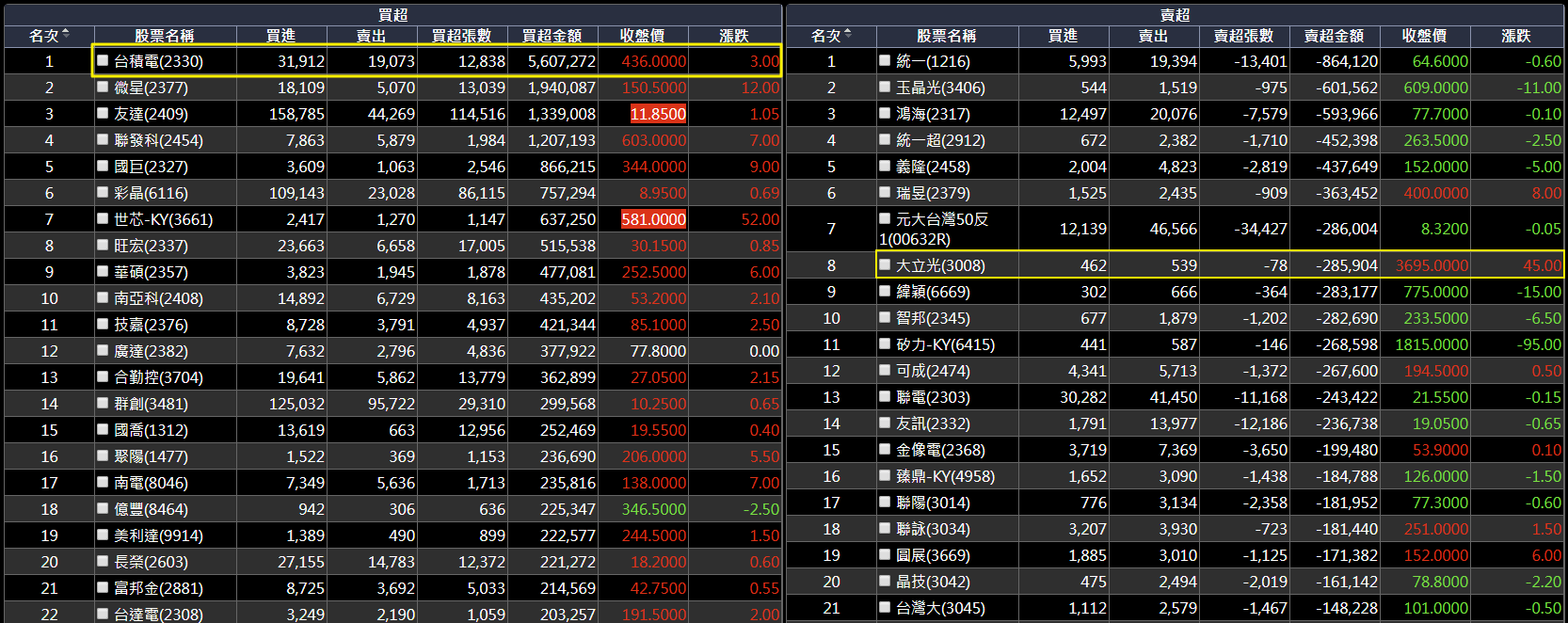Click stock name 世芯-KY(3661)
This screenshot has height=623, width=1568.
[x=163, y=219]
